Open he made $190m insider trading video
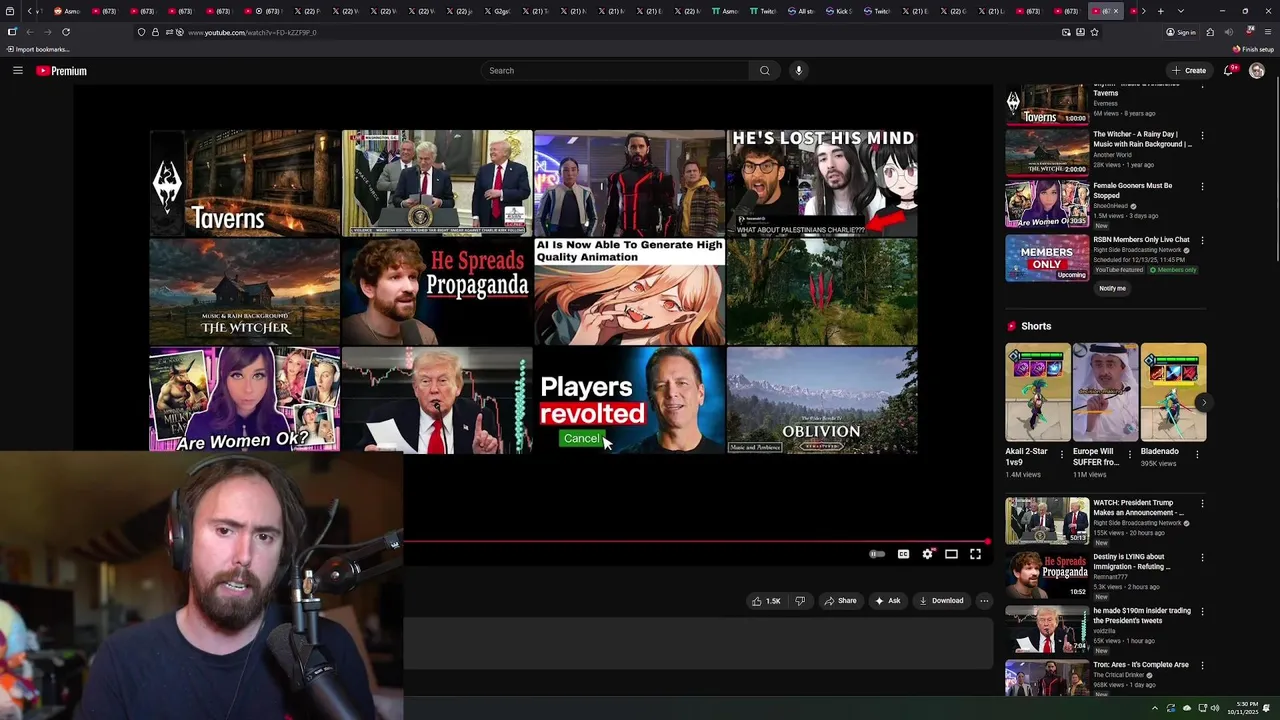This screenshot has height=720, width=1280. coord(1142,616)
